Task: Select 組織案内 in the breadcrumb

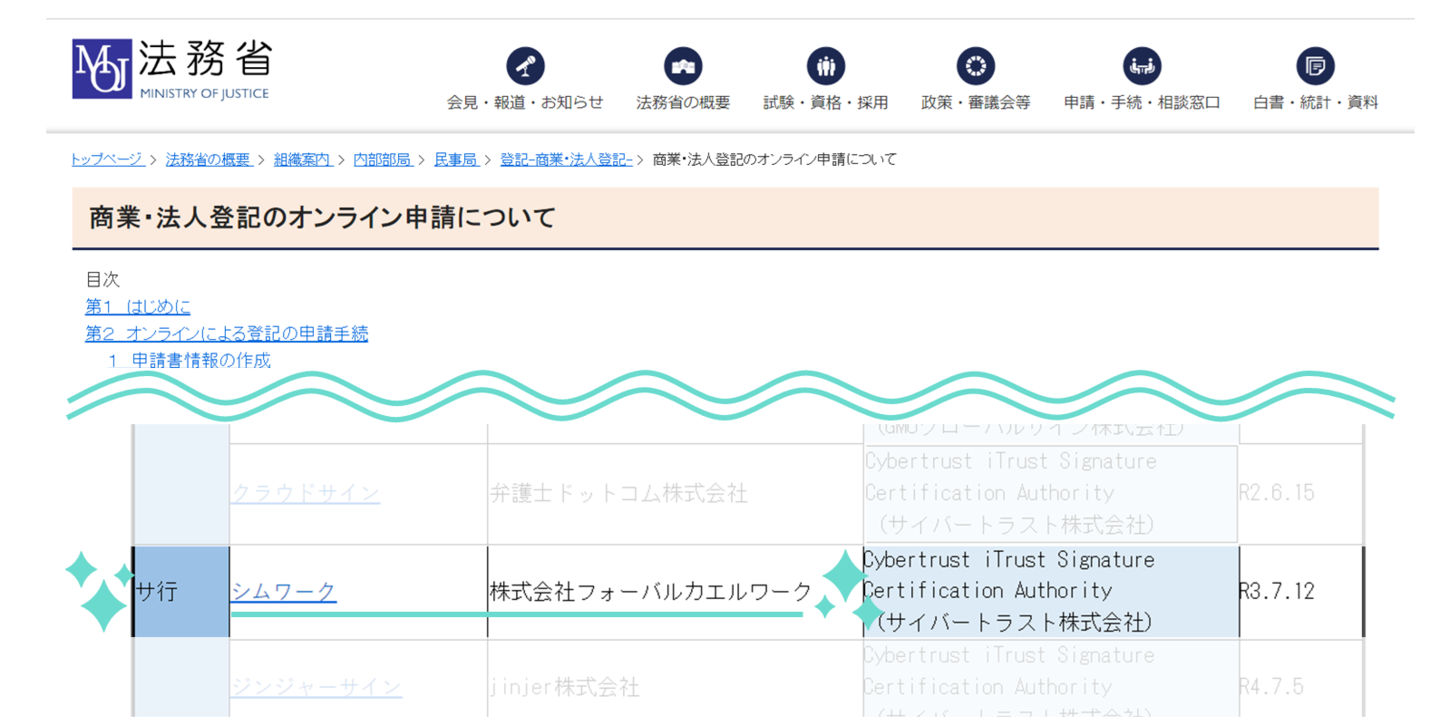Action: tap(302, 160)
